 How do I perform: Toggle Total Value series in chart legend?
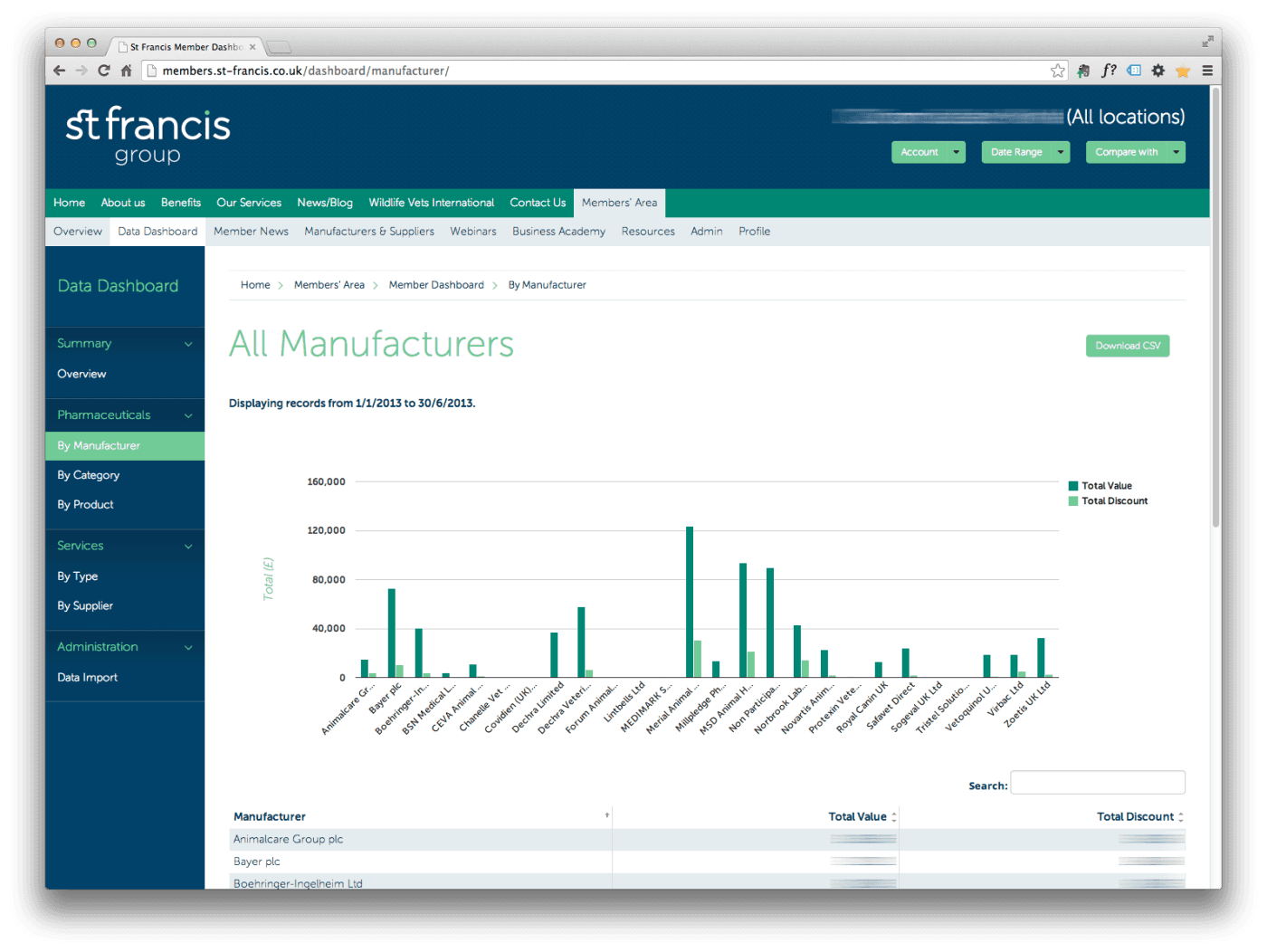(x=1100, y=486)
